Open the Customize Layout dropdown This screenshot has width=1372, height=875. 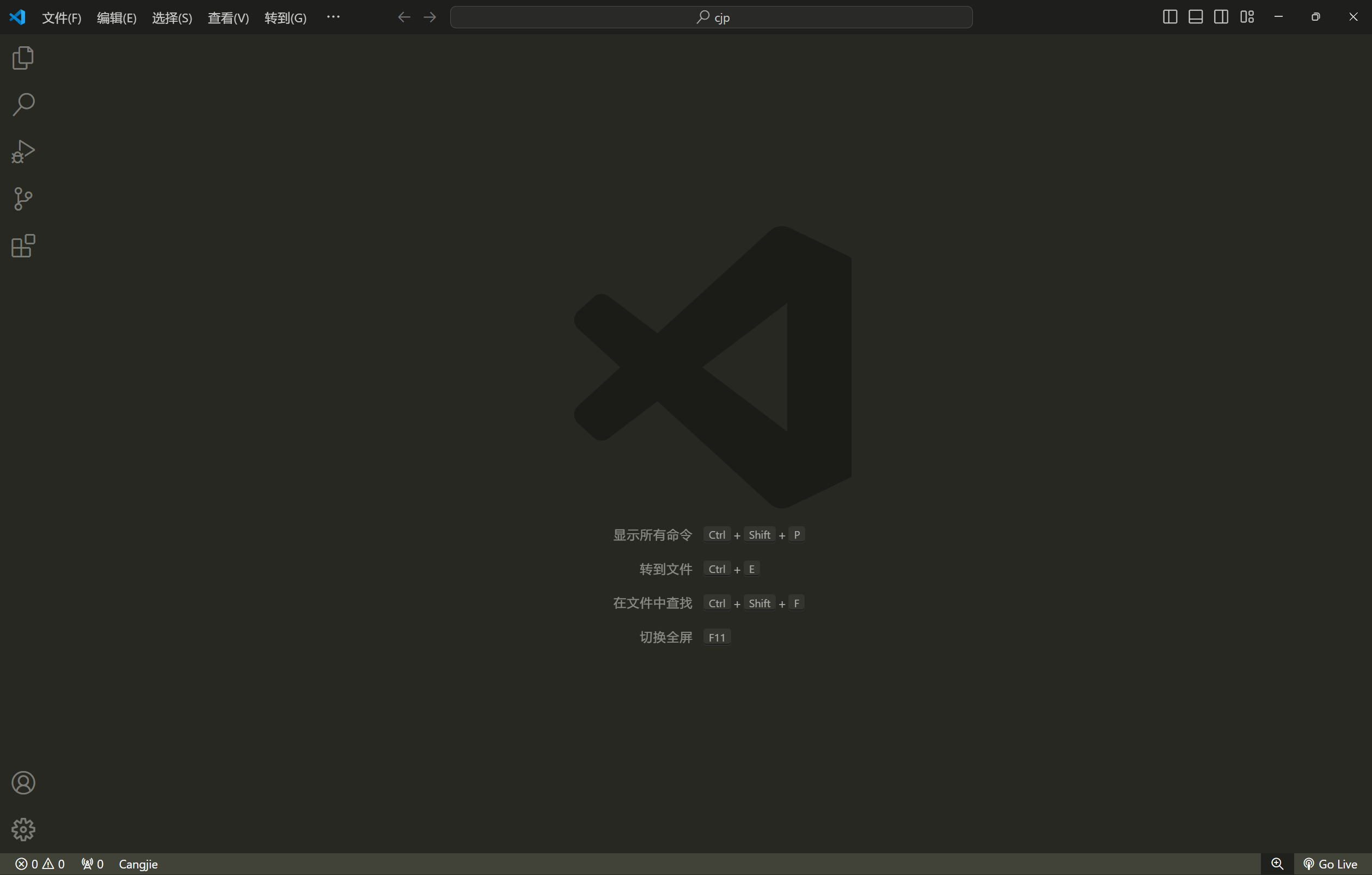tap(1247, 17)
